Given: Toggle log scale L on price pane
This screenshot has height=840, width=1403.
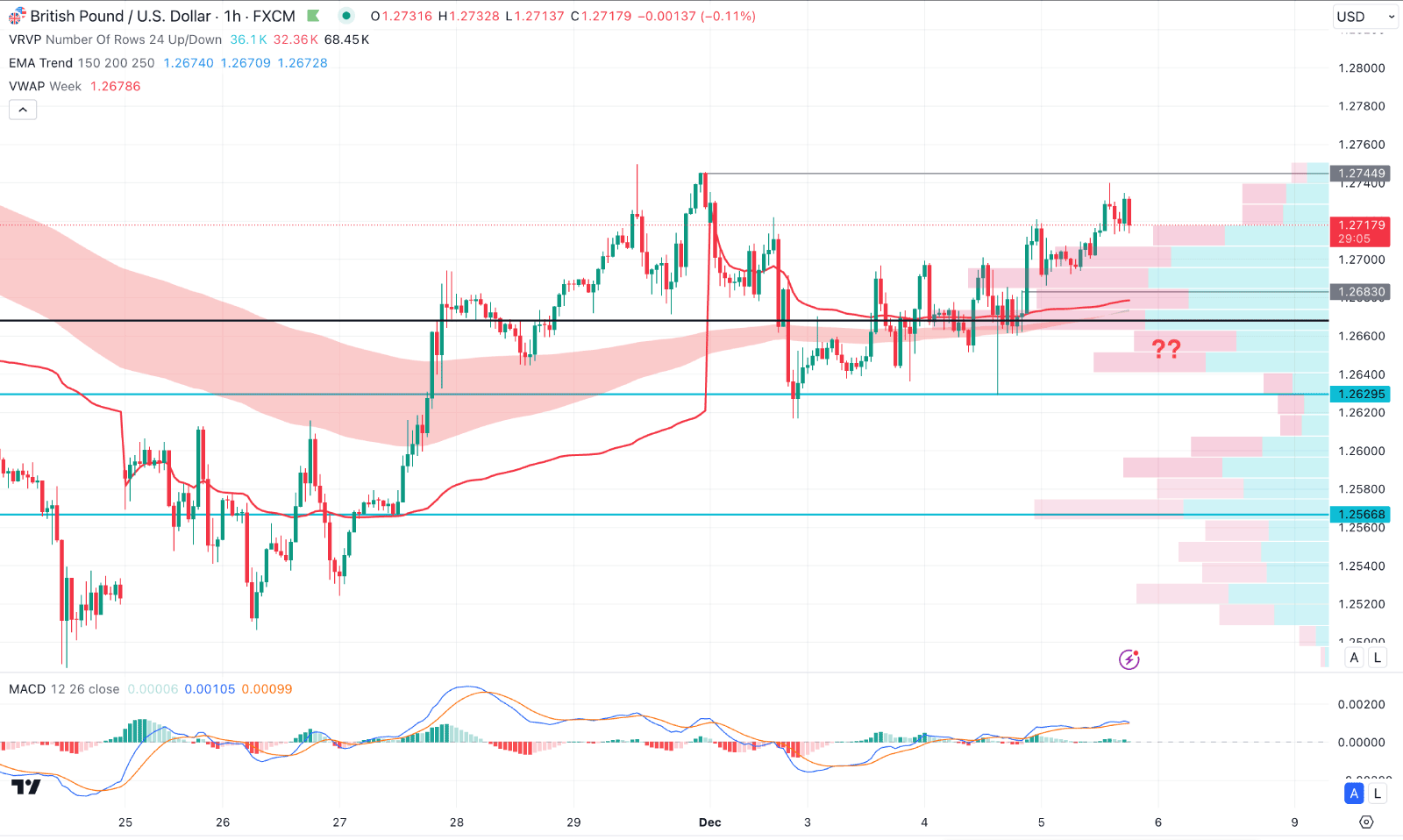Looking at the screenshot, I should [1378, 658].
